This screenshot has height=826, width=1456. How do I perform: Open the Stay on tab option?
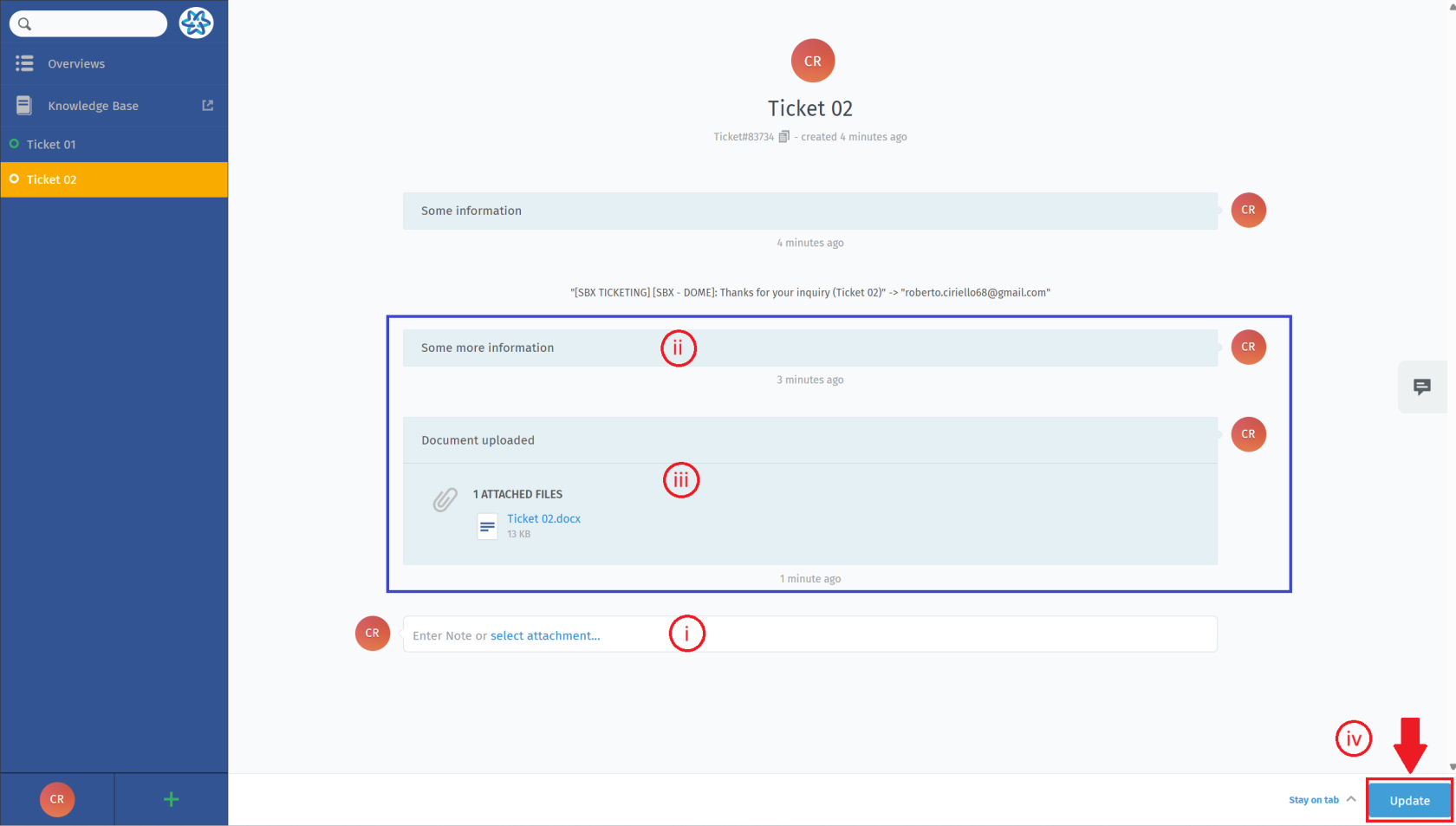tap(1313, 800)
